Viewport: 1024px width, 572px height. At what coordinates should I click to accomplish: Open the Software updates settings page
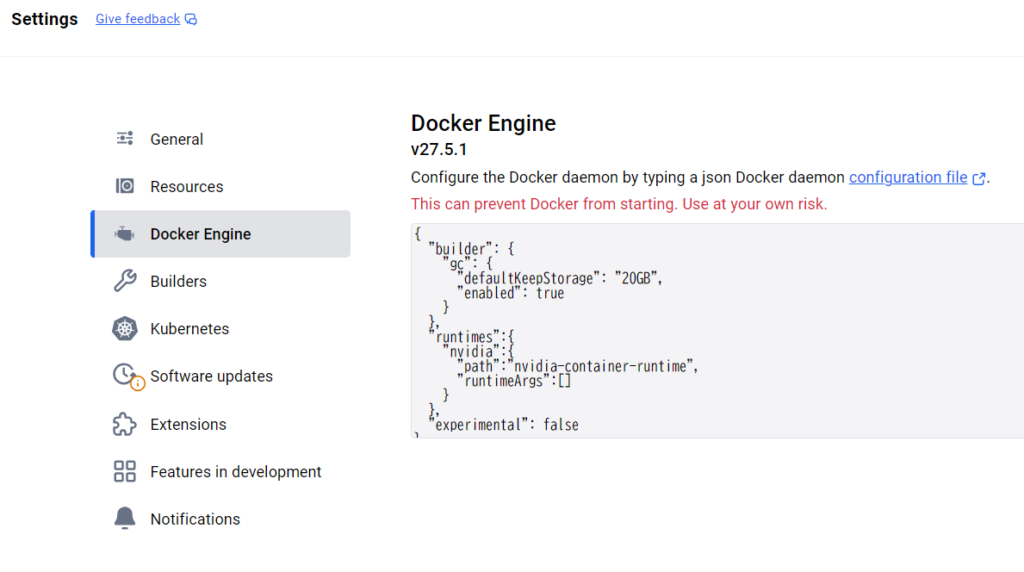pyautogui.click(x=211, y=377)
